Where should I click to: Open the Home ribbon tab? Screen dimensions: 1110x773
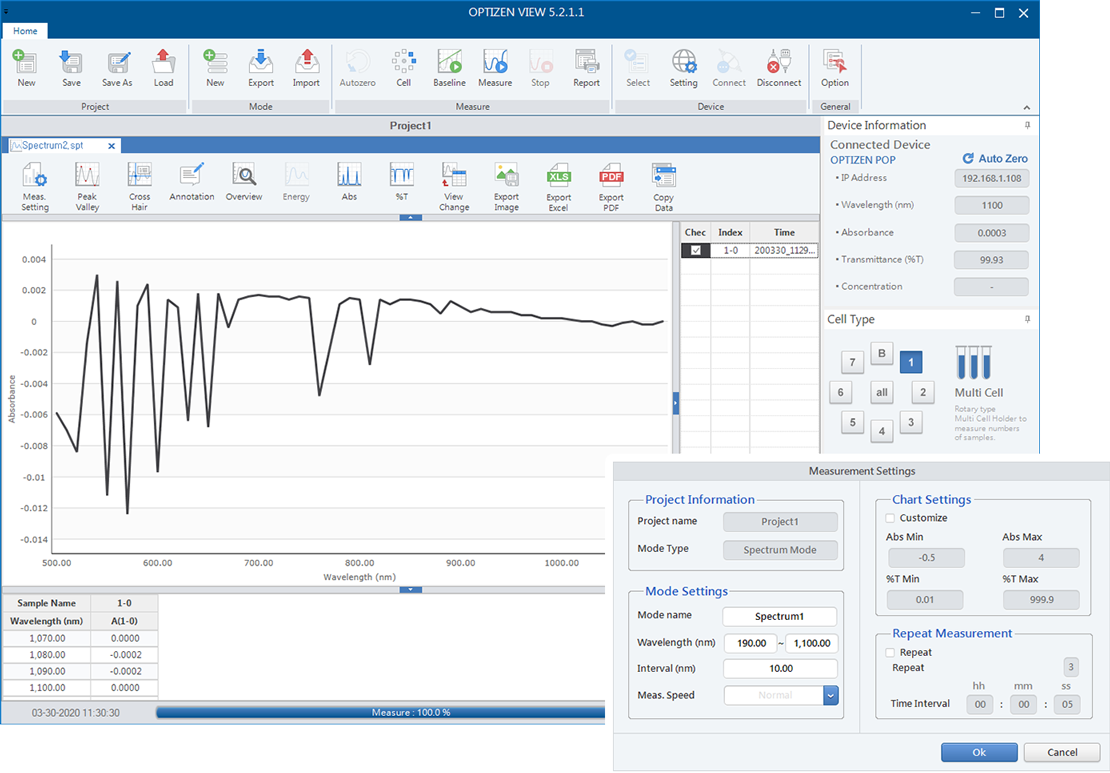point(25,31)
